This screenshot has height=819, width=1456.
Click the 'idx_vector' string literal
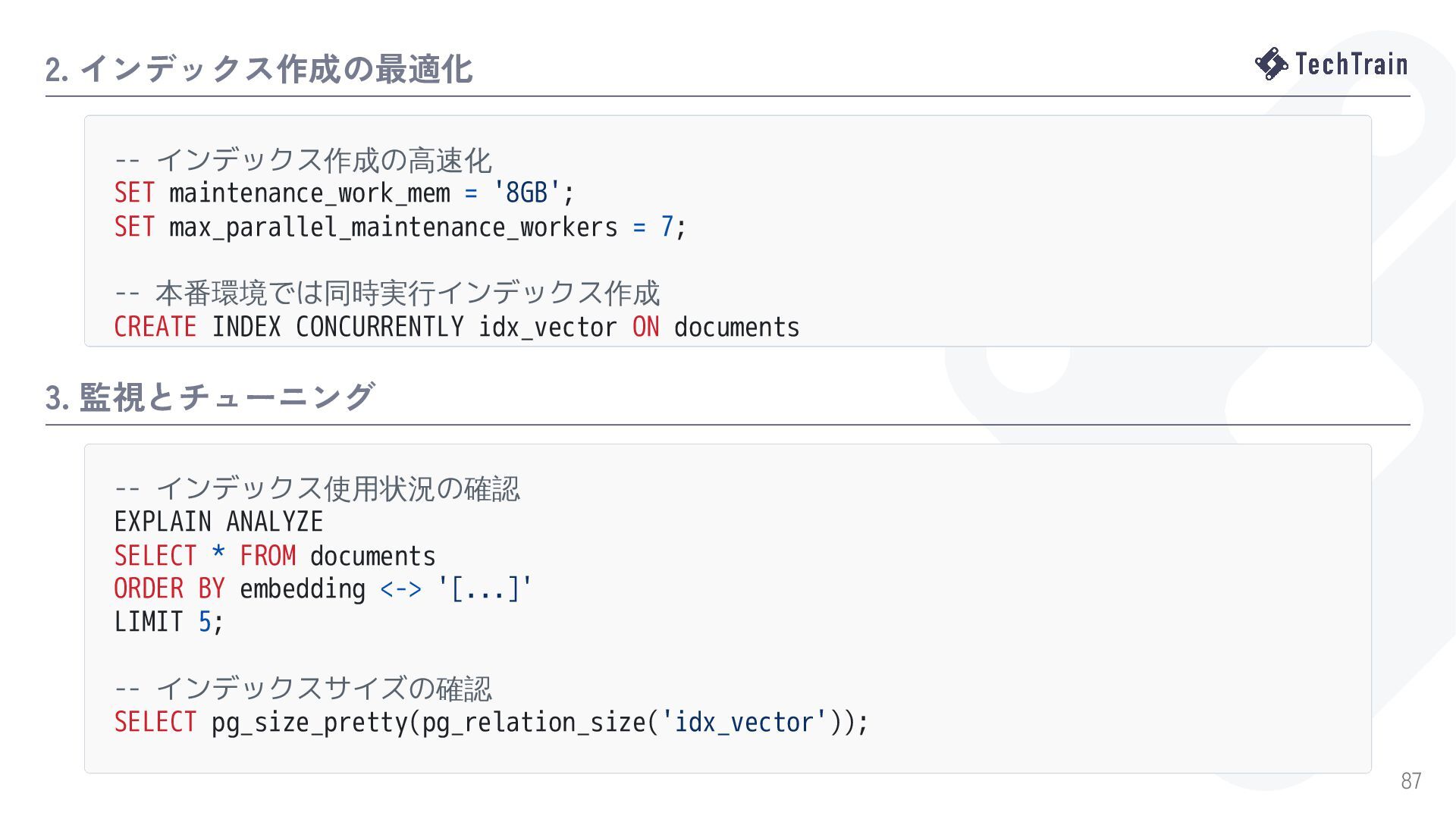[744, 722]
